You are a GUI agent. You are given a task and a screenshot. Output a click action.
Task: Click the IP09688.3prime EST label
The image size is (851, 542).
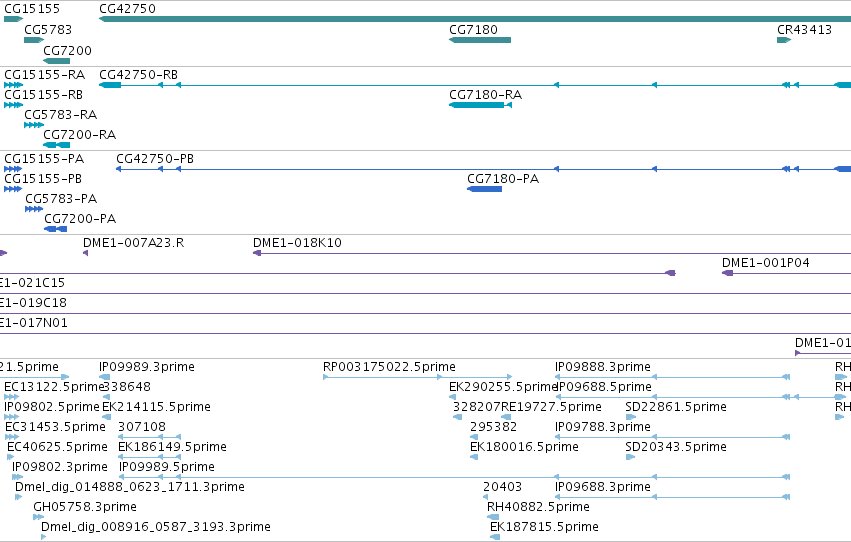coord(603,487)
